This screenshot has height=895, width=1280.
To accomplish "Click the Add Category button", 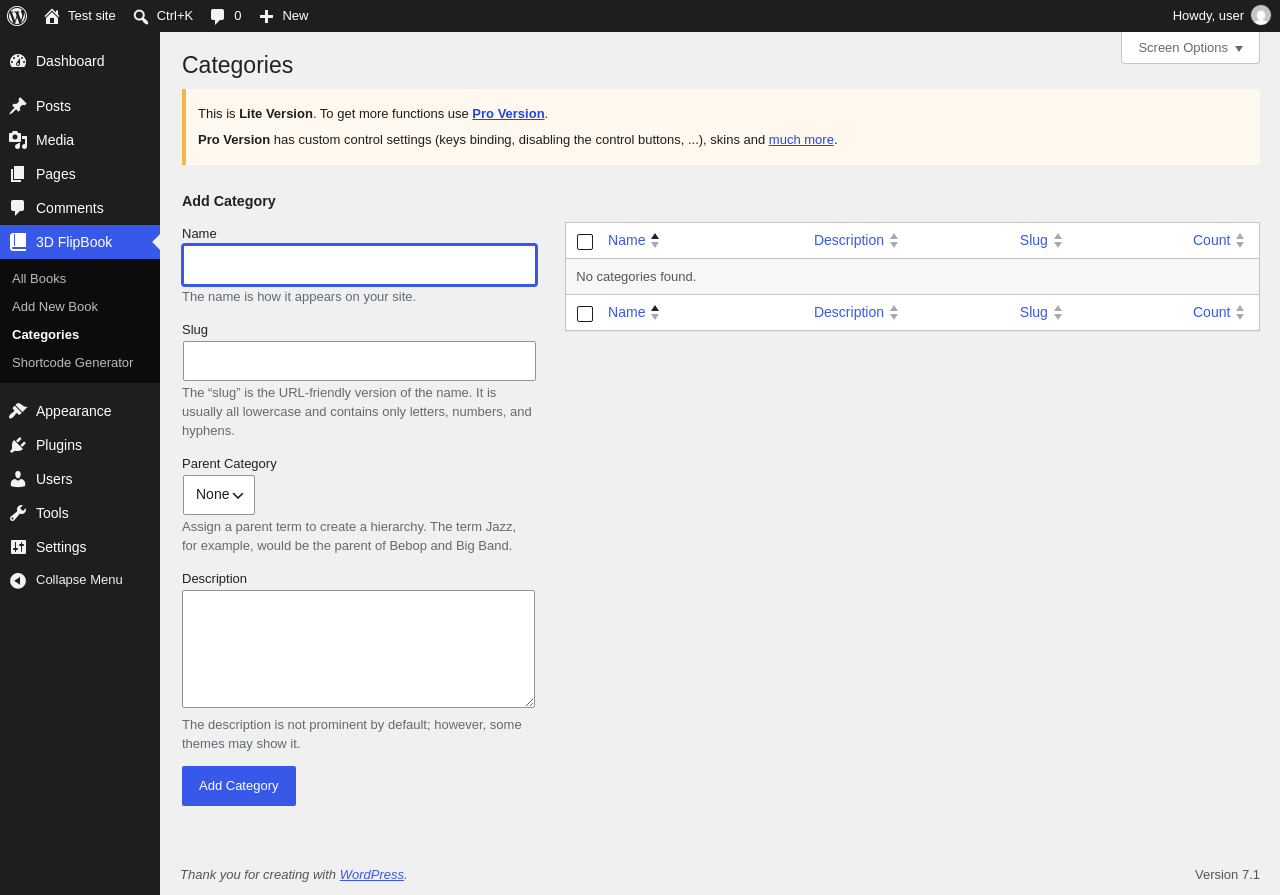I will tap(239, 786).
